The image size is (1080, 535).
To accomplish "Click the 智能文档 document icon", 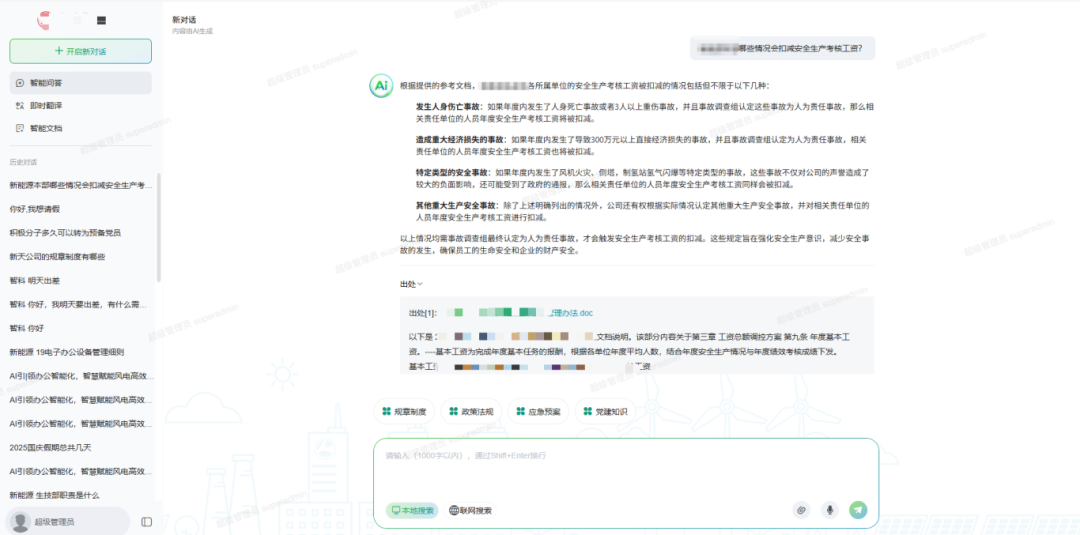I will tap(19, 128).
